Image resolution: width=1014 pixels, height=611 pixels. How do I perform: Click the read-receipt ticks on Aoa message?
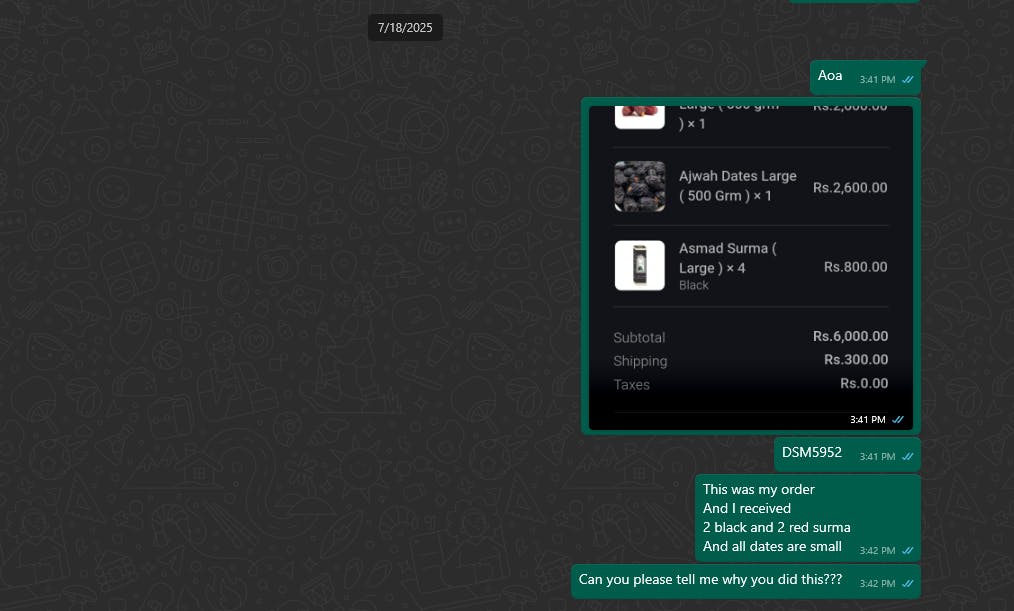pyautogui.click(x=908, y=80)
